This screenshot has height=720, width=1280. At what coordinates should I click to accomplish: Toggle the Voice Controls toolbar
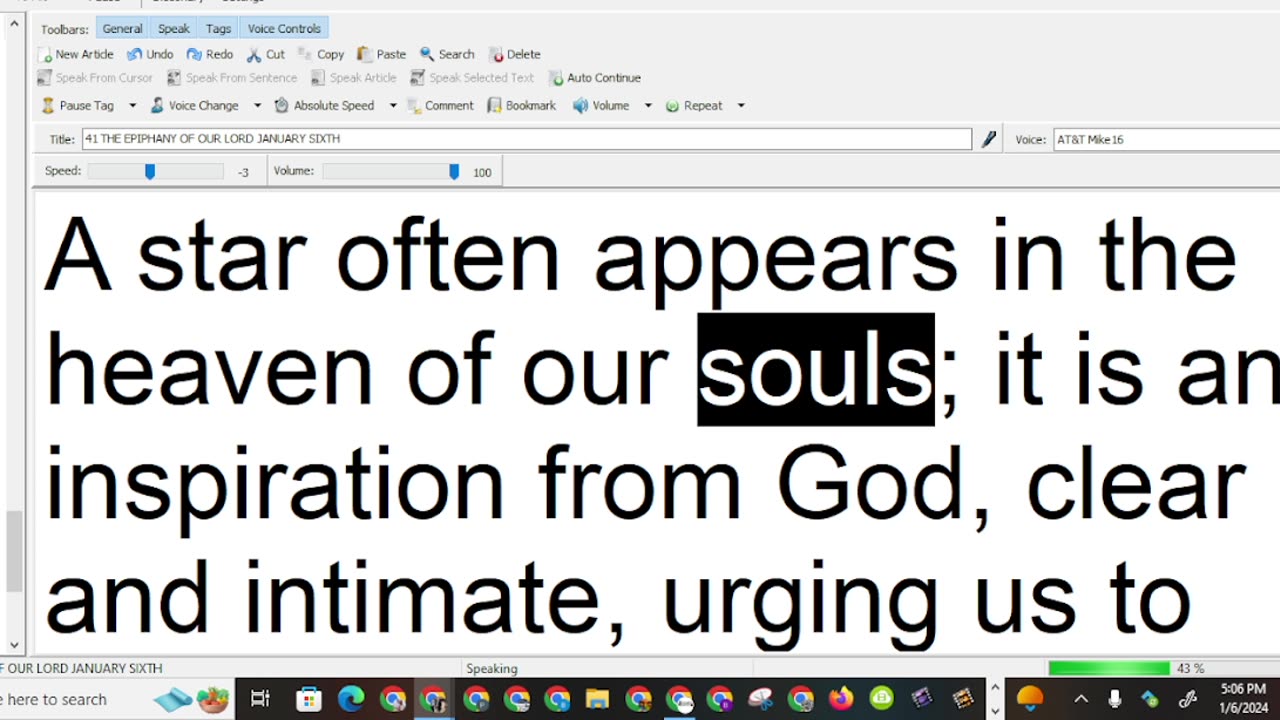point(284,29)
